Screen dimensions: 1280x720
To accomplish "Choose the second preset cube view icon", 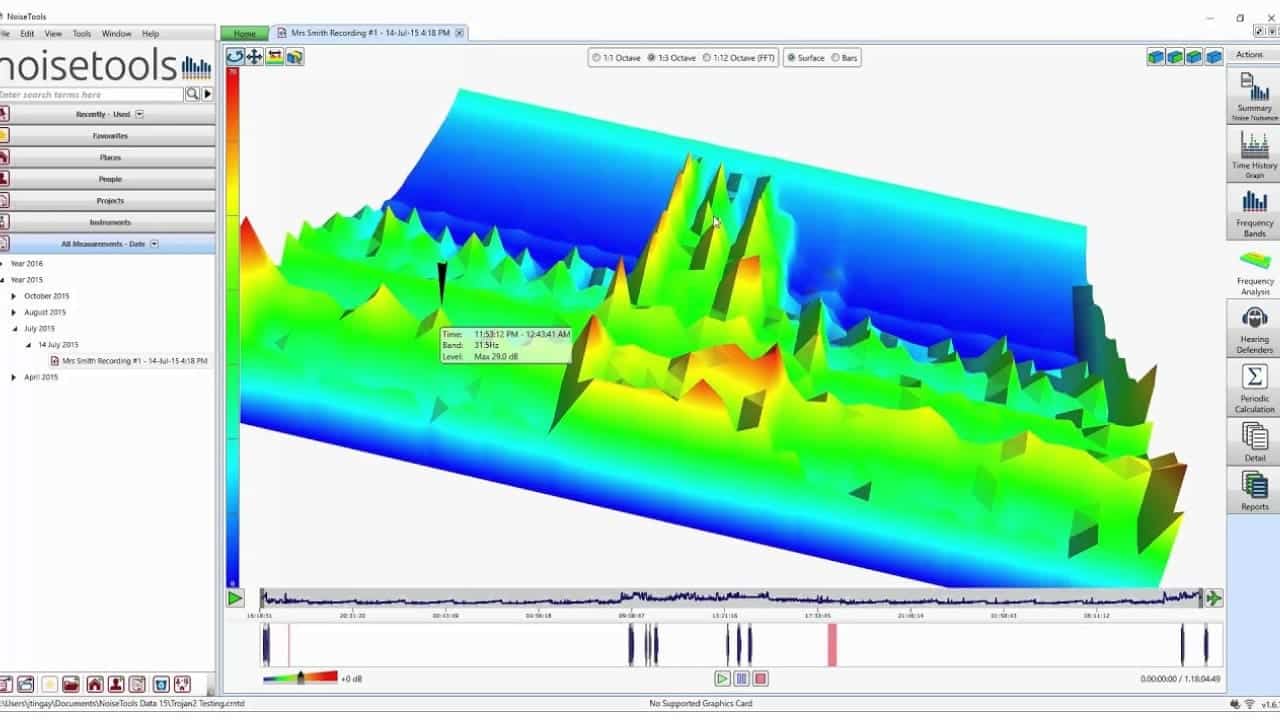I will click(x=1175, y=57).
